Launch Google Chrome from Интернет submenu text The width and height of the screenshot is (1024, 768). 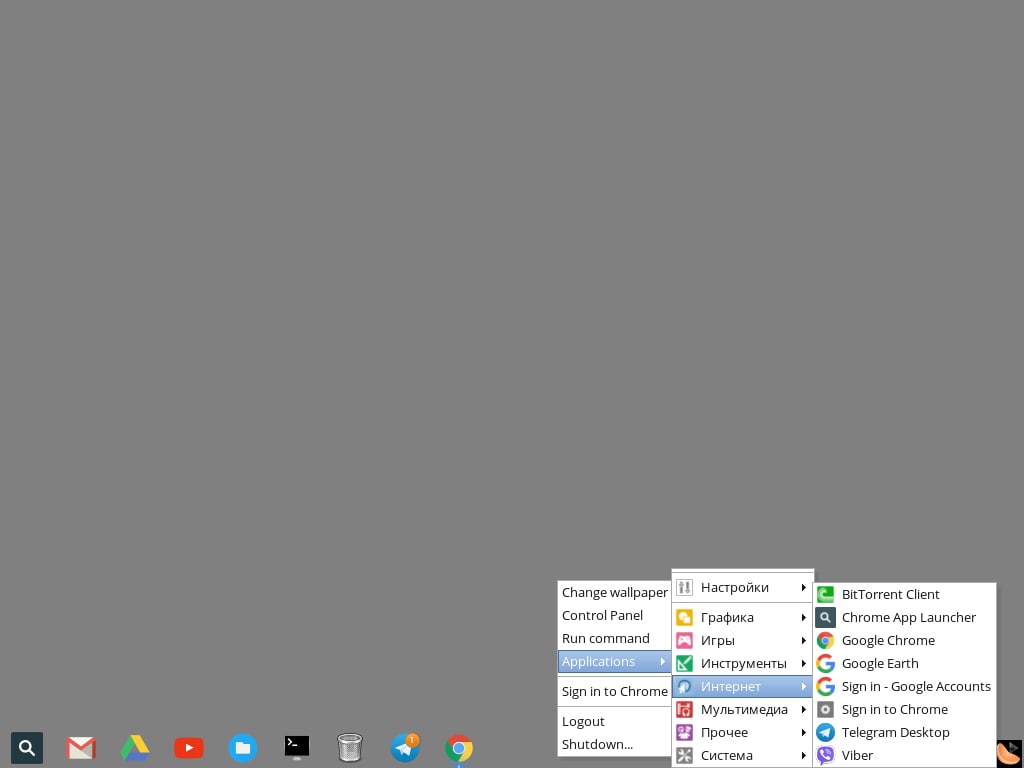[x=888, y=641]
